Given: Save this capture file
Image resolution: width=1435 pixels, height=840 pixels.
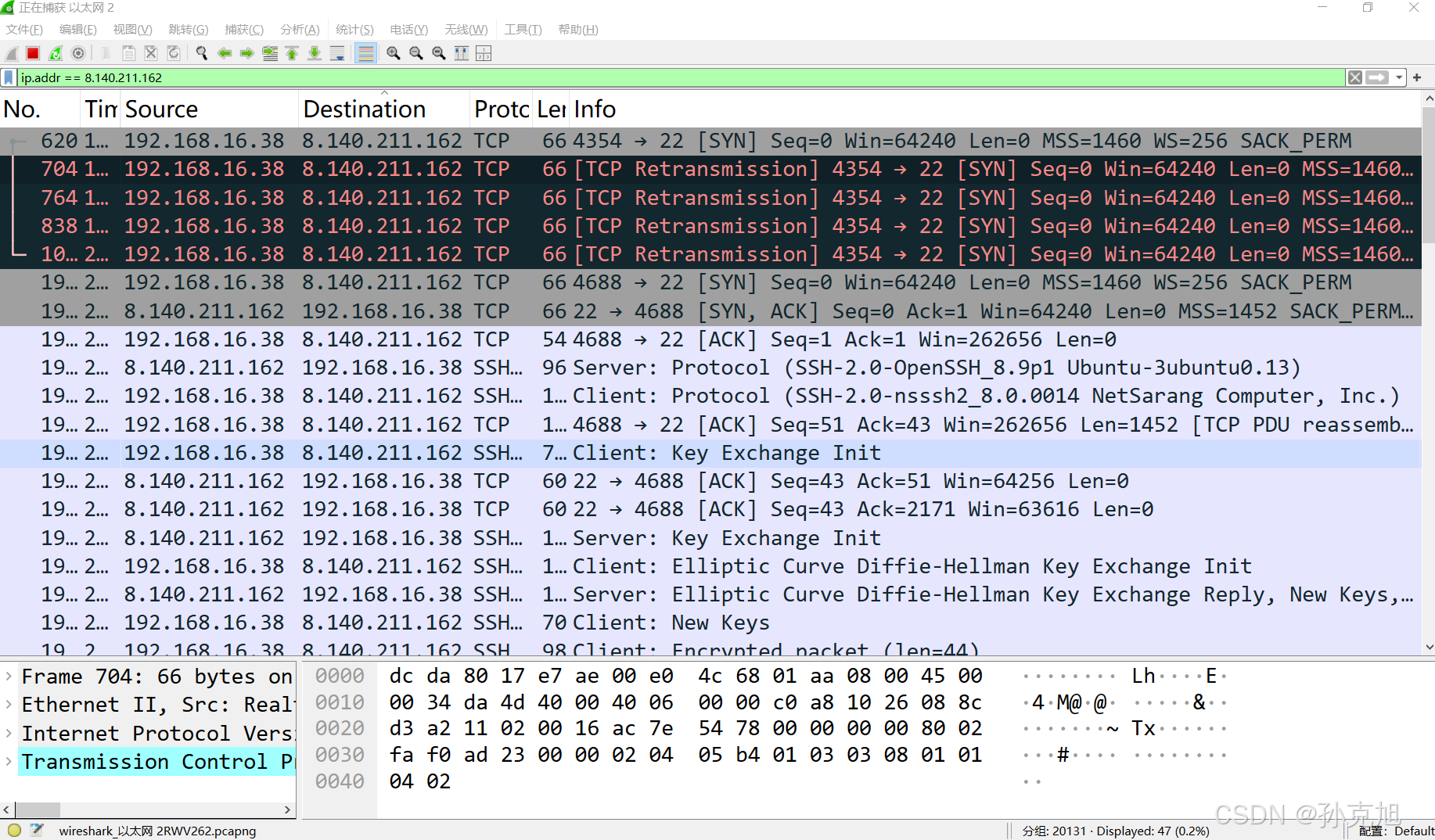Looking at the screenshot, I should [x=129, y=53].
